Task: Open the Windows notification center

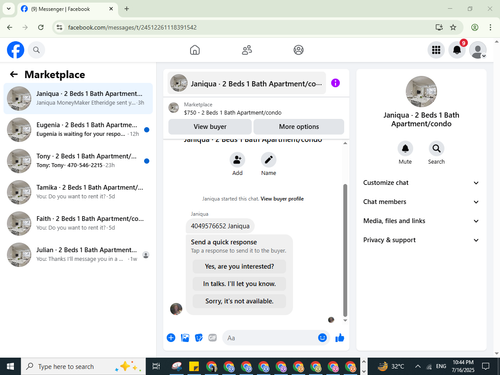Action: point(486,366)
